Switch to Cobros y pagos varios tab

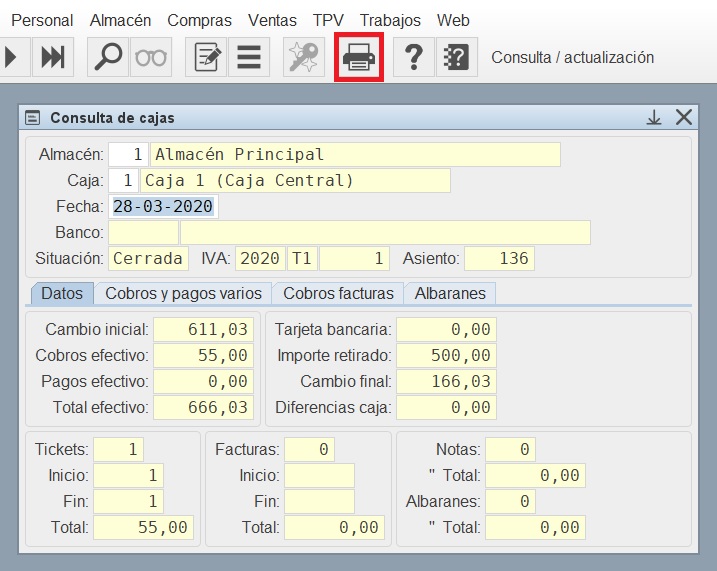183,293
